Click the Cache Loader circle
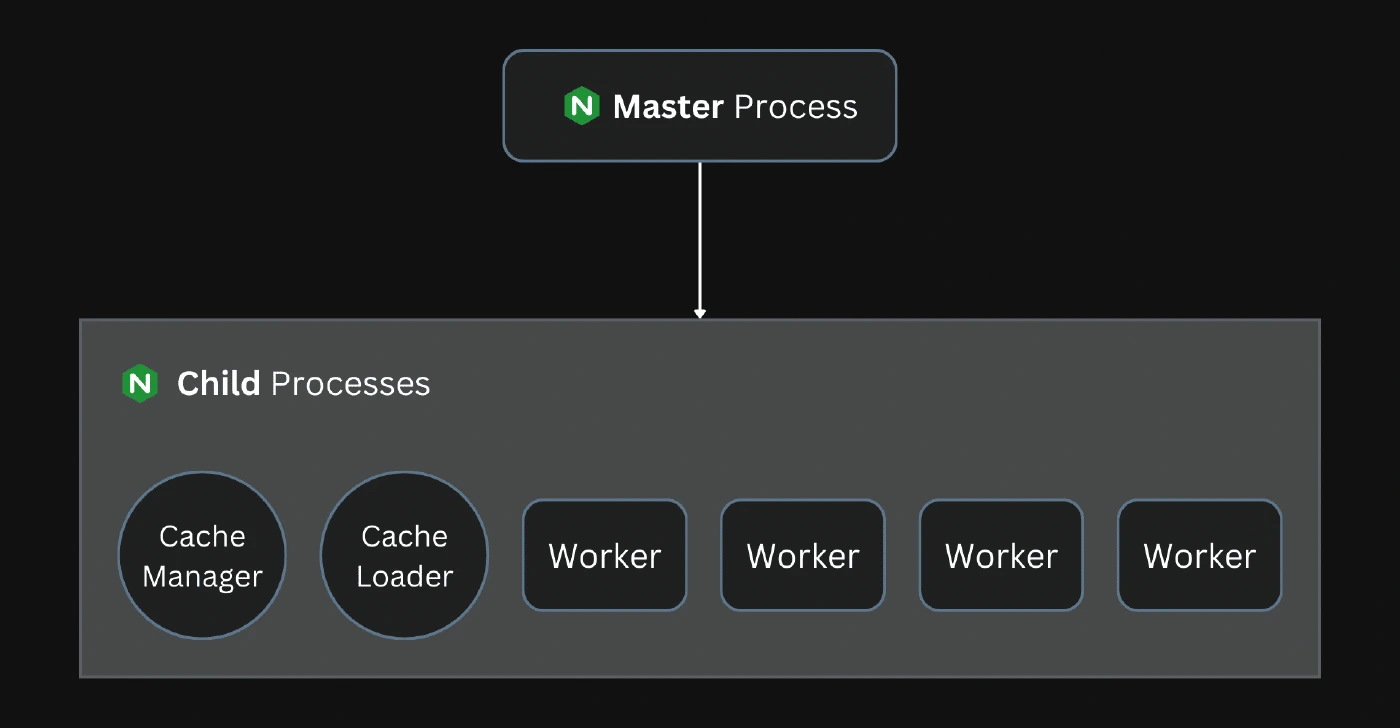 (404, 555)
